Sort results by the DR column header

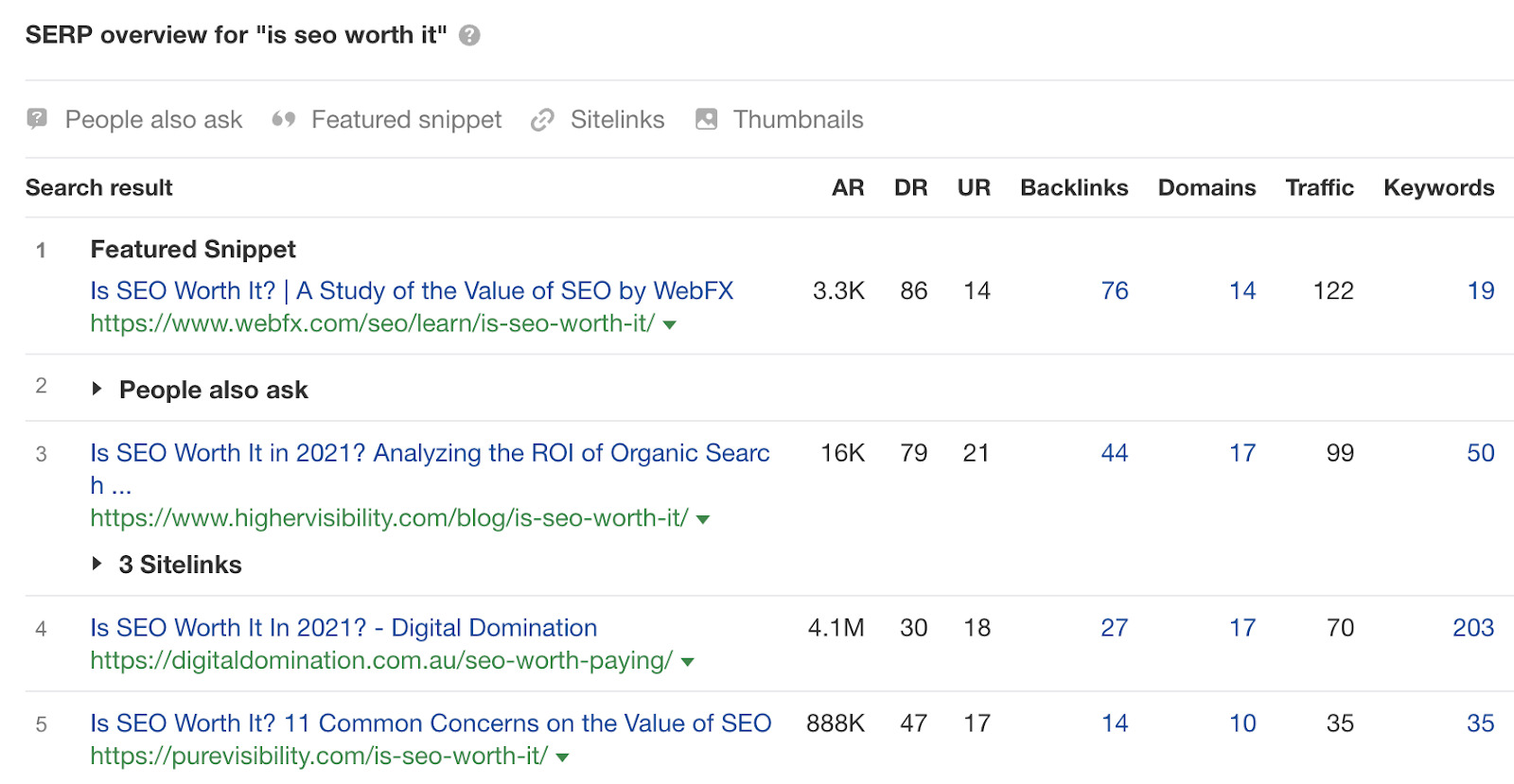tap(911, 187)
